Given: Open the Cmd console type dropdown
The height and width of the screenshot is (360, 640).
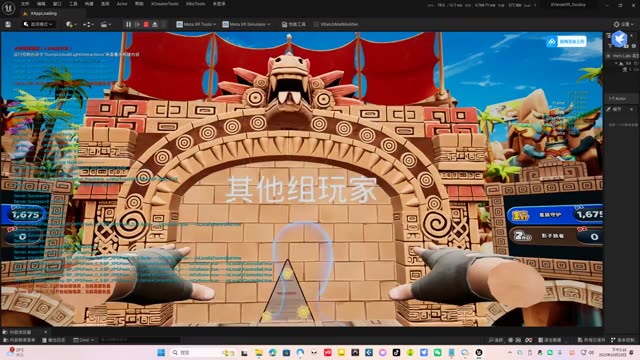Looking at the screenshot, I should [x=84, y=340].
